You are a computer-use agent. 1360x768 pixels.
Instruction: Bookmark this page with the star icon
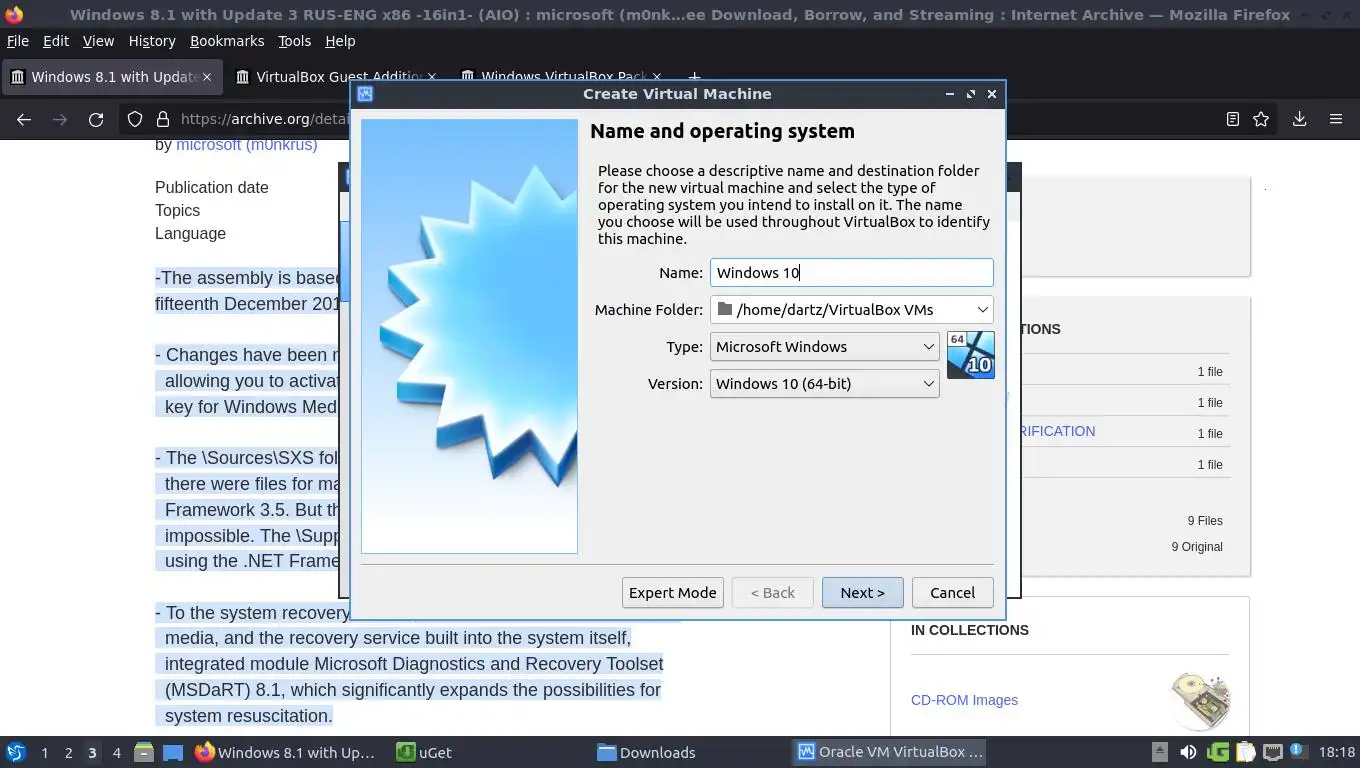tap(1261, 119)
